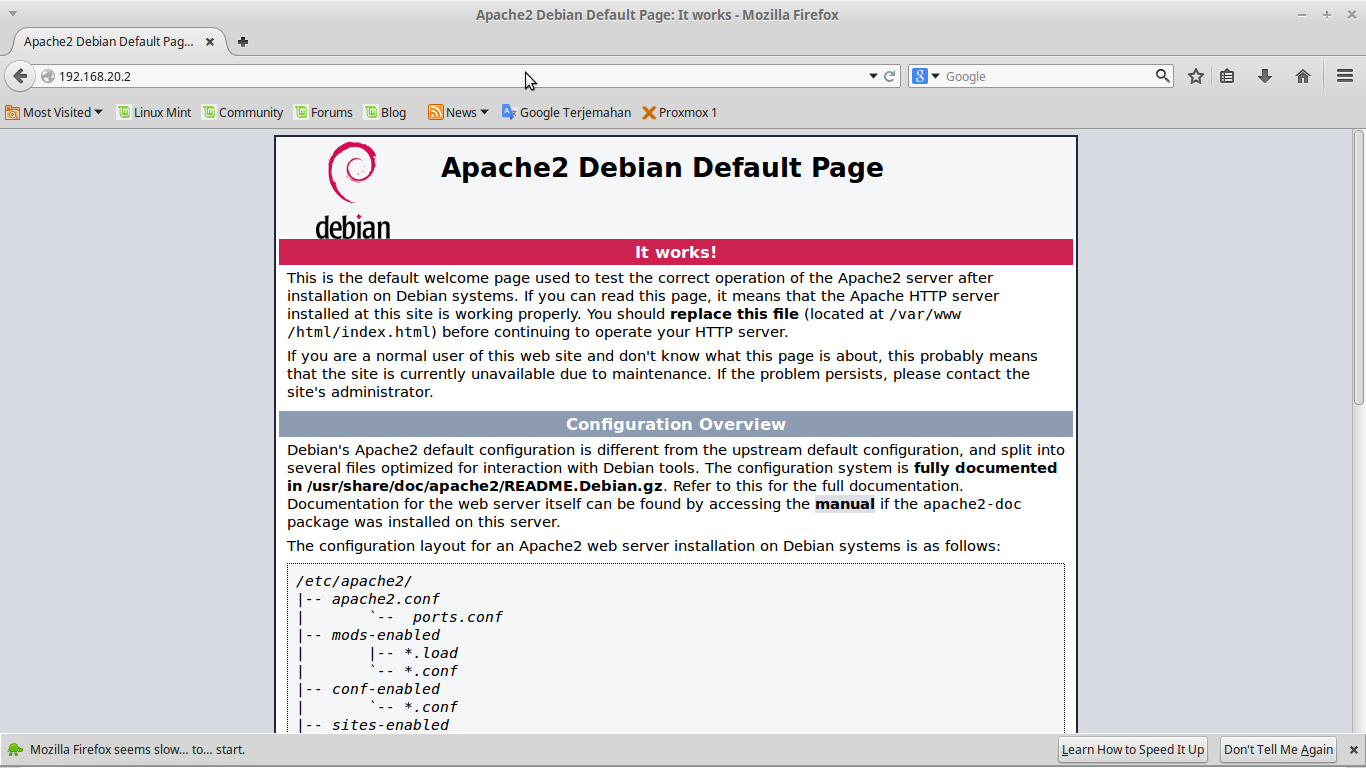This screenshot has height=768, width=1366.
Task: Maximize the Firefox window
Action: coord(1327,14)
